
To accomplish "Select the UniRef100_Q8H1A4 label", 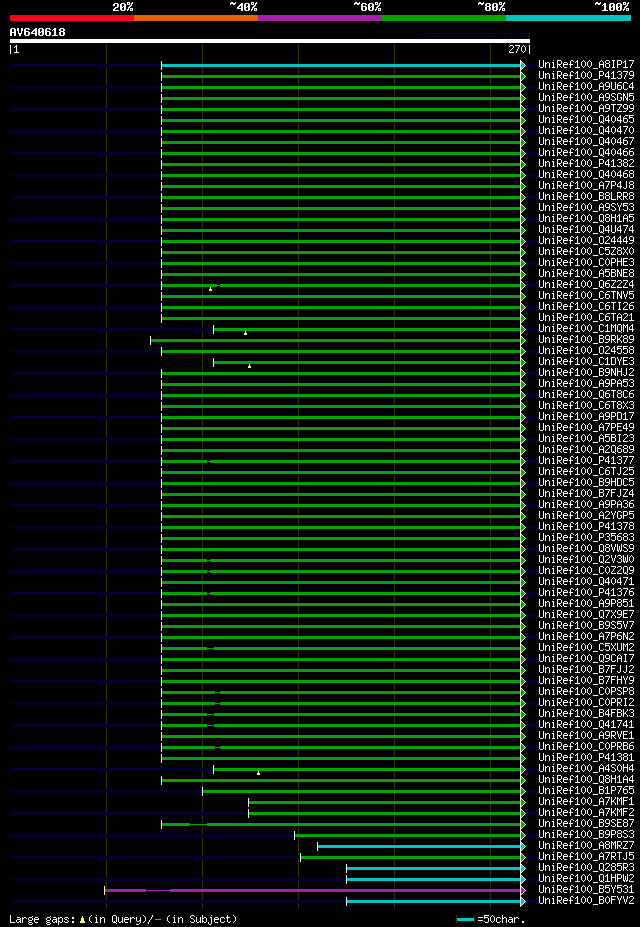I will (586, 781).
